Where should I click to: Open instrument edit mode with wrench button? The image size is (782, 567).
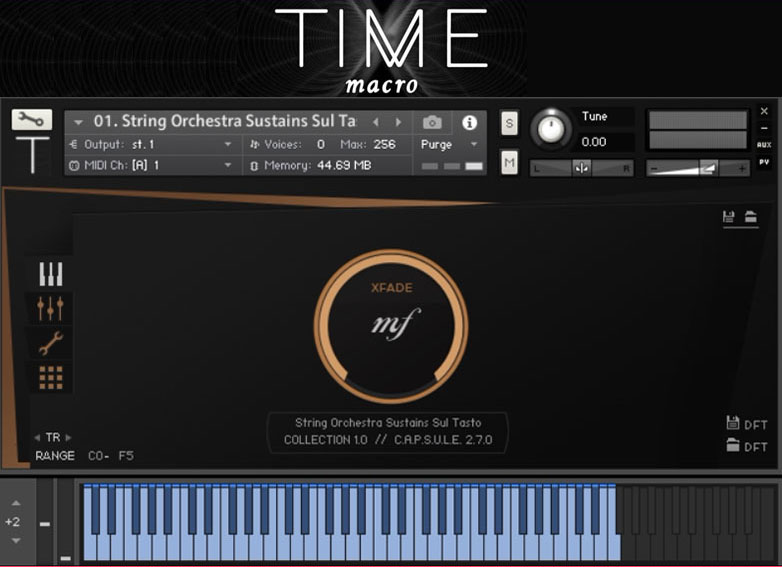(31, 120)
